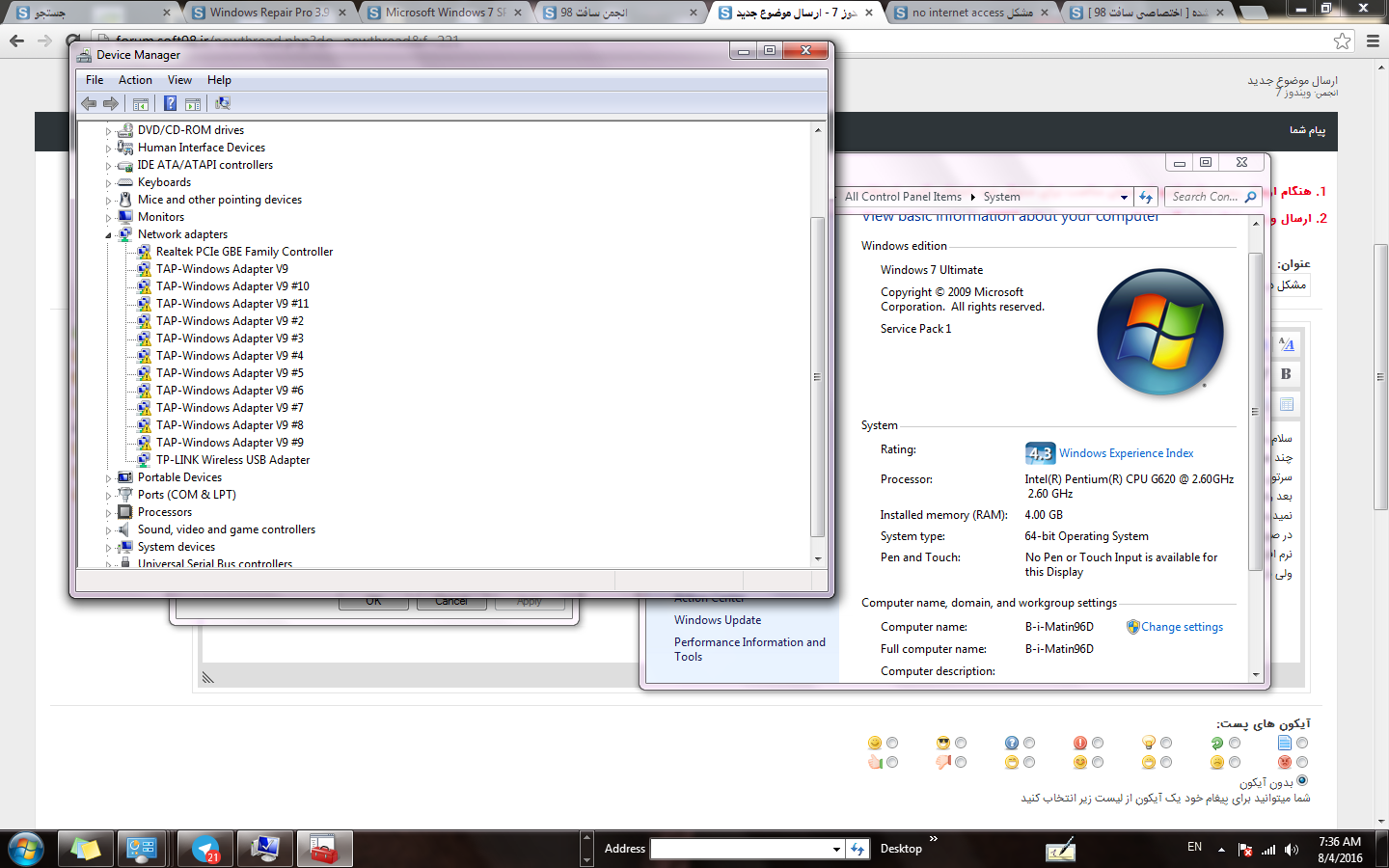
Task: Click the Show/Hide Console Tree toolbar icon
Action: [141, 103]
